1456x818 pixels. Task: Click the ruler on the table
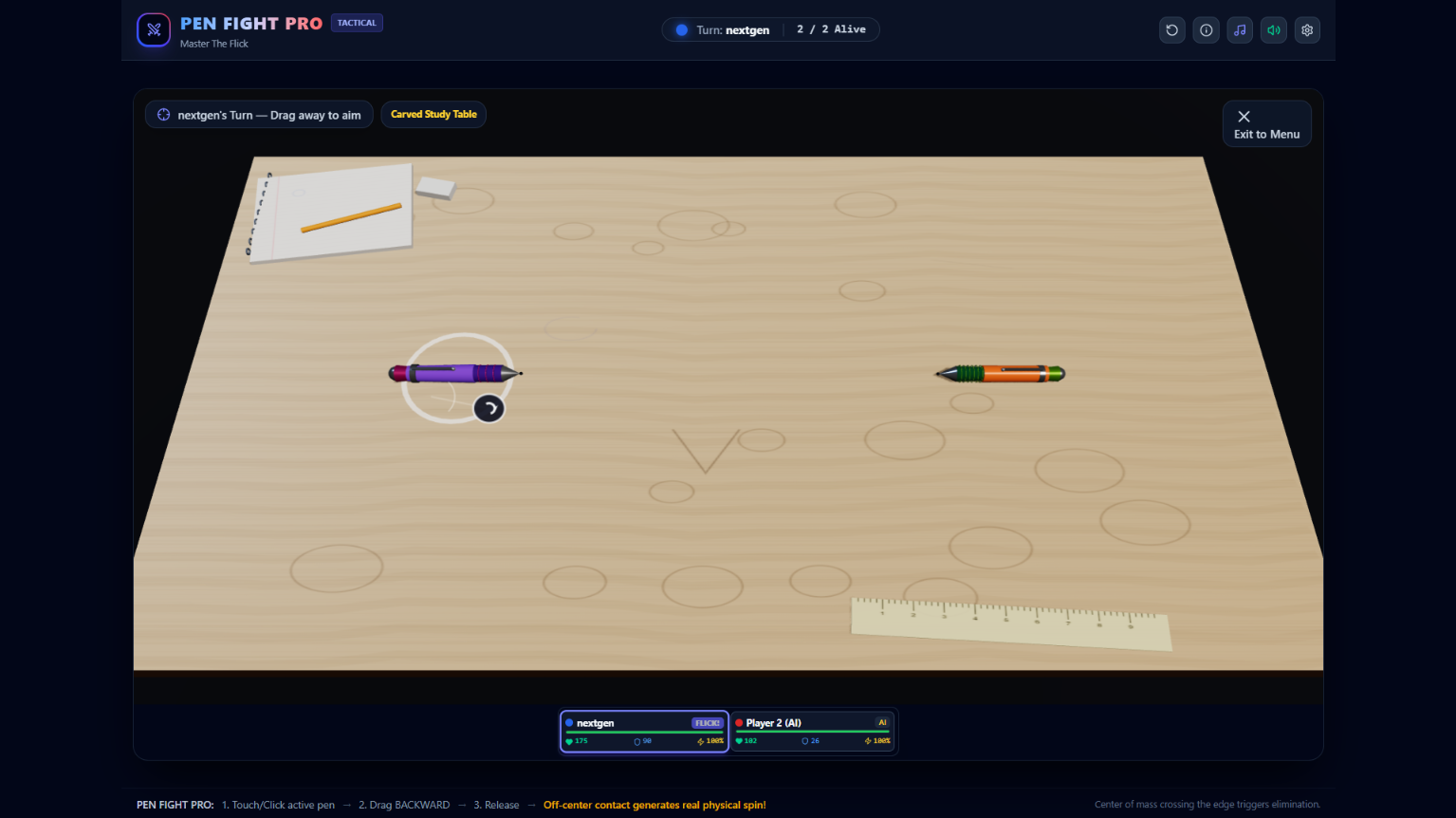(1011, 623)
